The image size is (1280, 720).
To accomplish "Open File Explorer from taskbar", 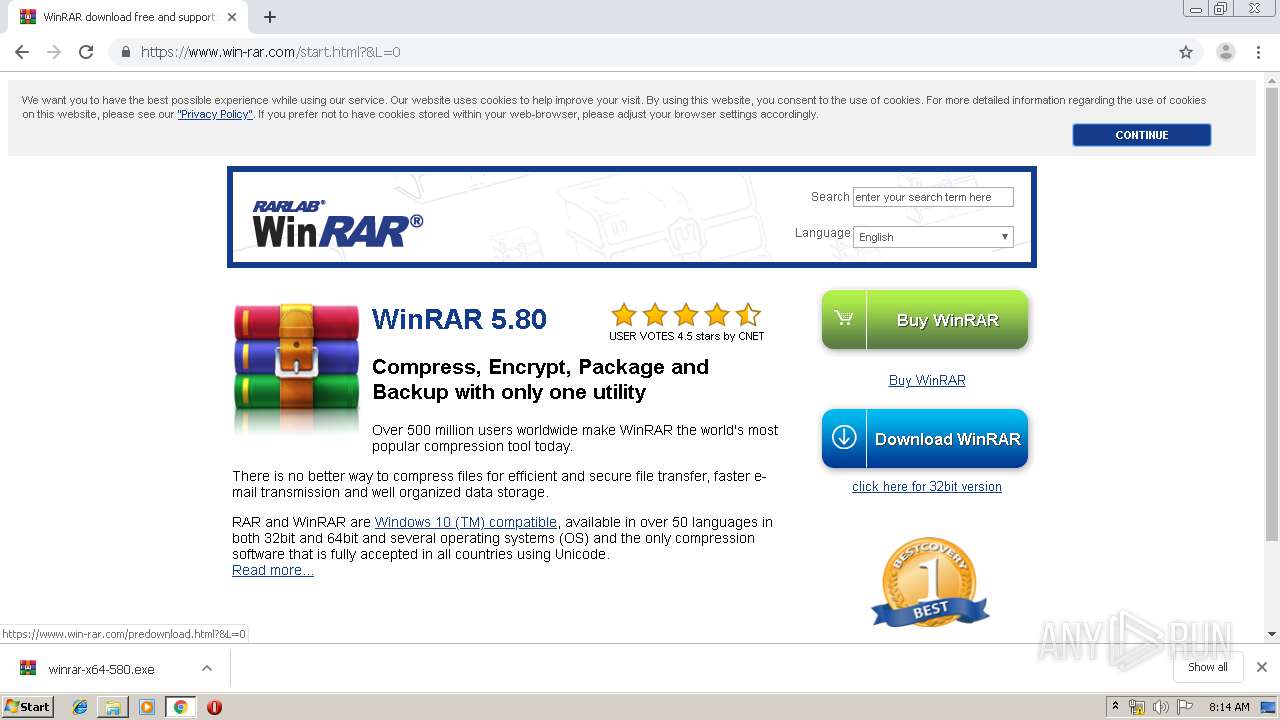I will 113,707.
